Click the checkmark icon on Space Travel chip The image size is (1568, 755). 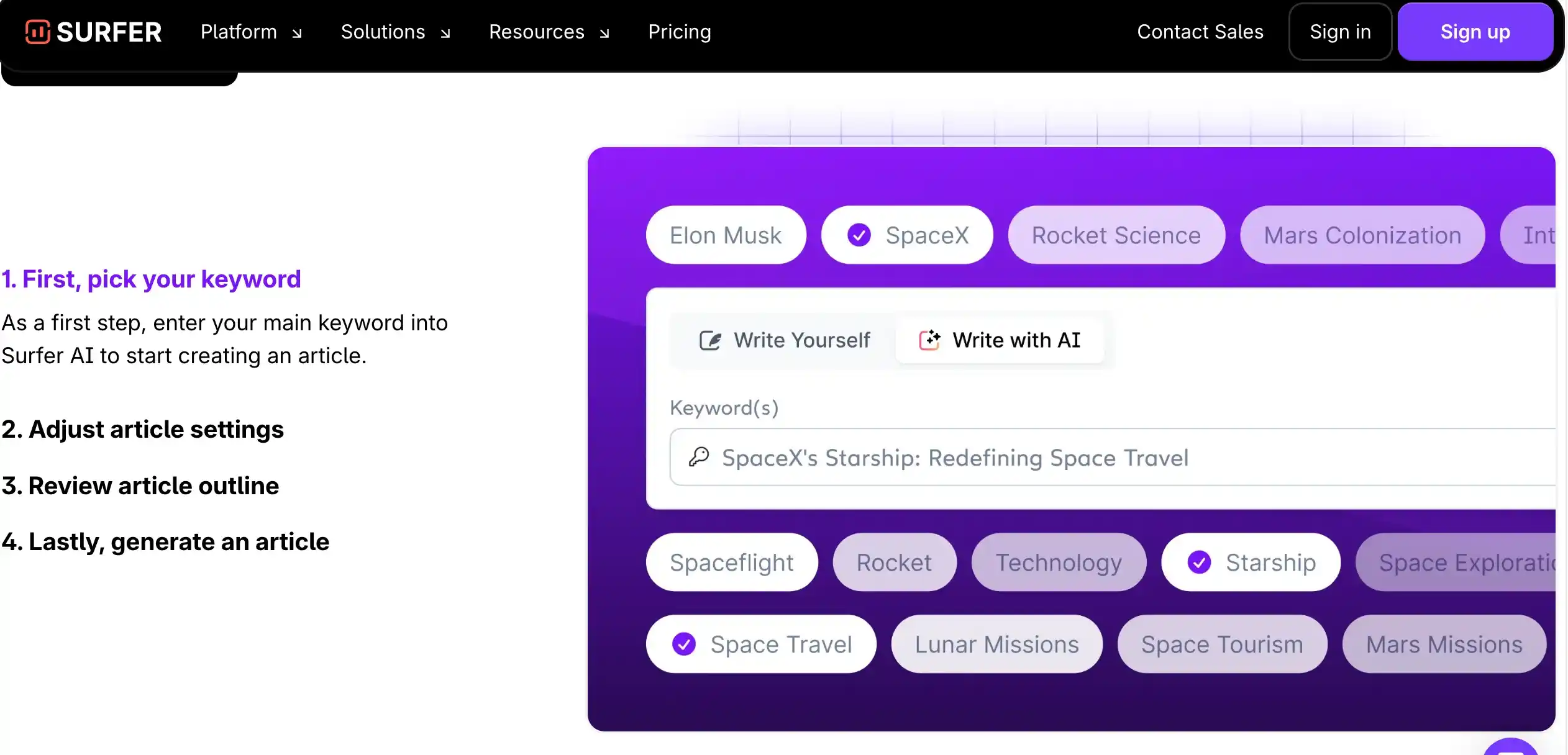coord(684,644)
